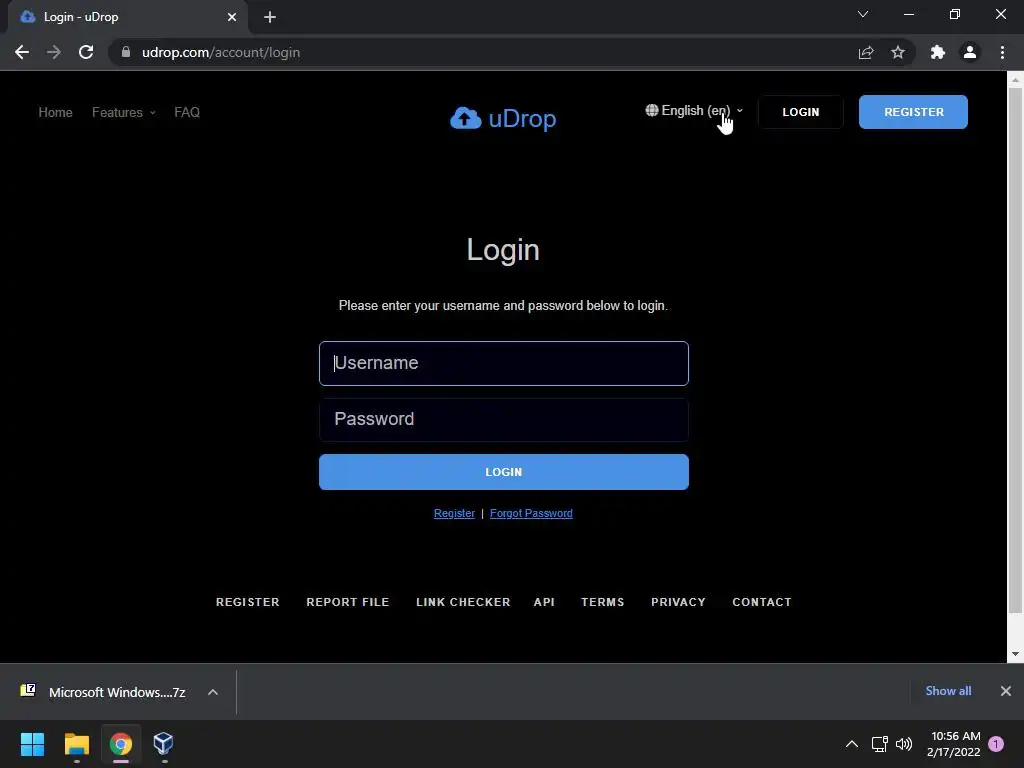Expand the English (en) language dropdown
This screenshot has height=768, width=1024.
tap(694, 111)
